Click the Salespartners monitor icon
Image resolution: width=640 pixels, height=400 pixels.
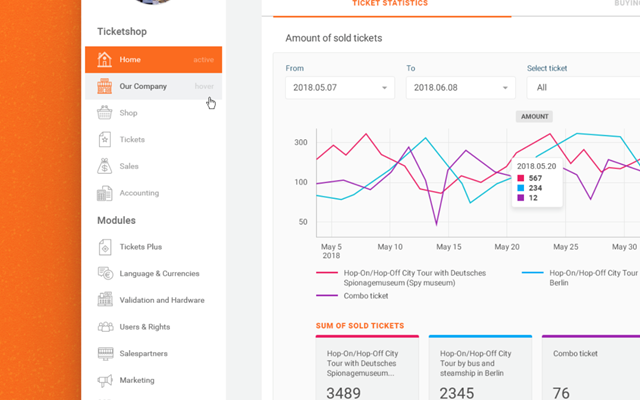tap(105, 353)
